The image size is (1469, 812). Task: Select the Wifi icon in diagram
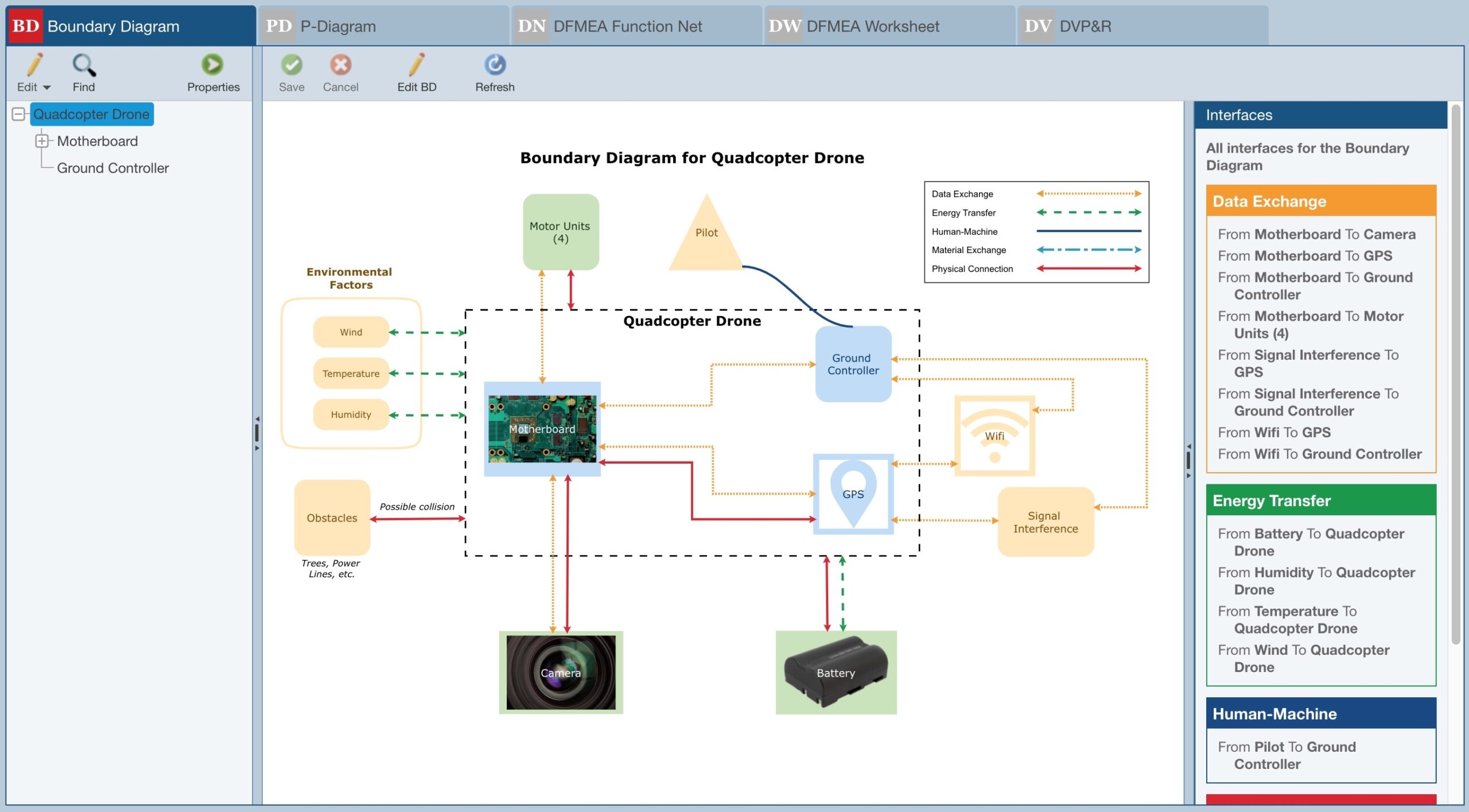click(x=994, y=435)
